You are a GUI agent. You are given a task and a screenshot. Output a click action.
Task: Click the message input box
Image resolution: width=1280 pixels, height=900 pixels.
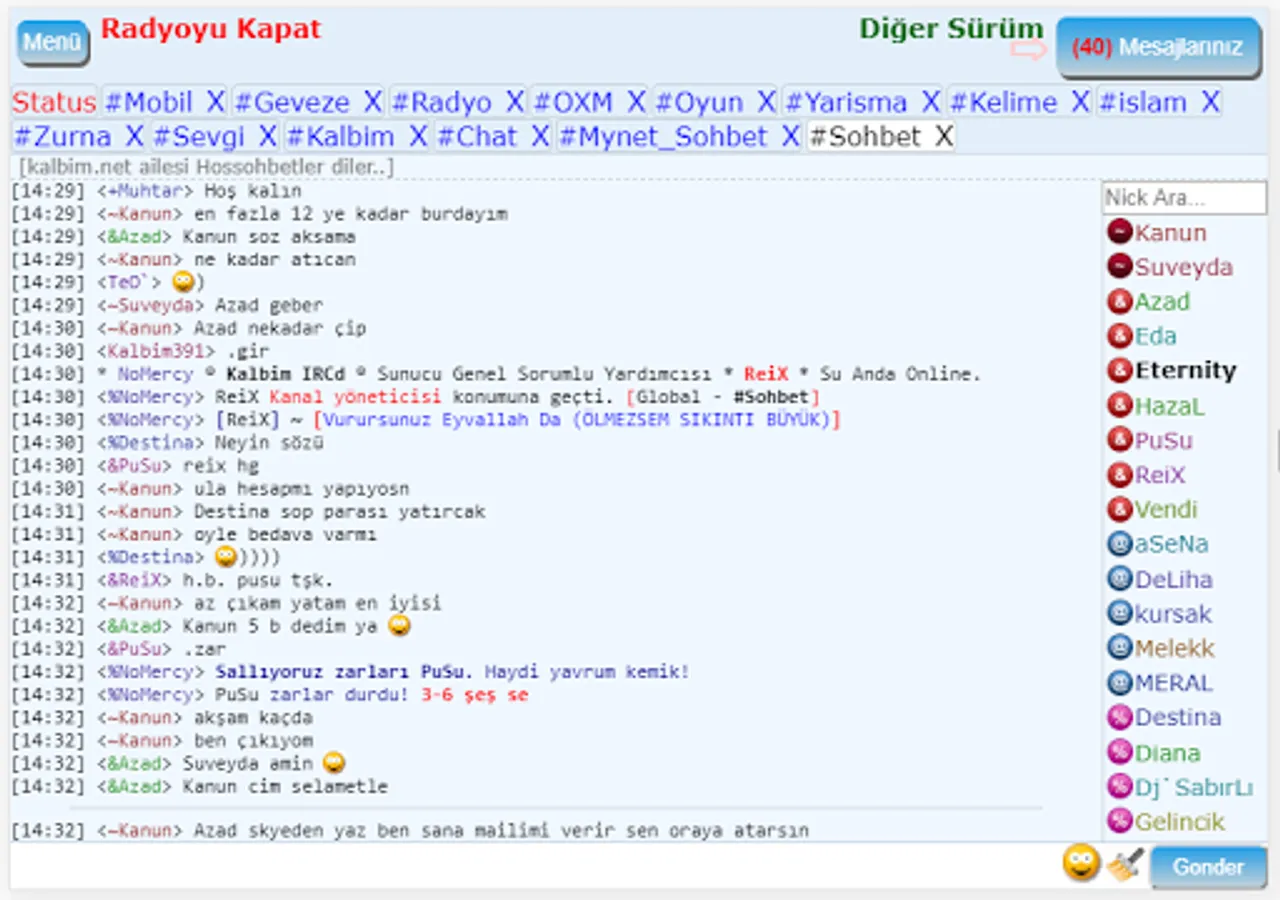(535, 865)
